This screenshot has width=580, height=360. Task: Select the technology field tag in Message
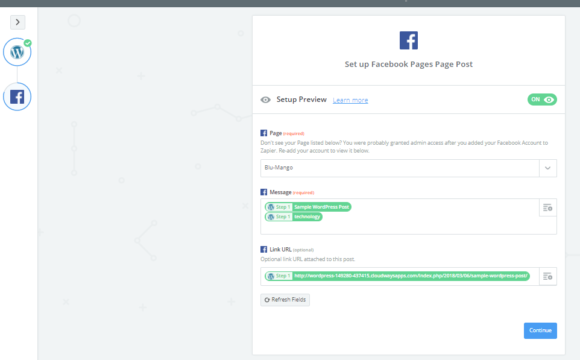tap(293, 217)
